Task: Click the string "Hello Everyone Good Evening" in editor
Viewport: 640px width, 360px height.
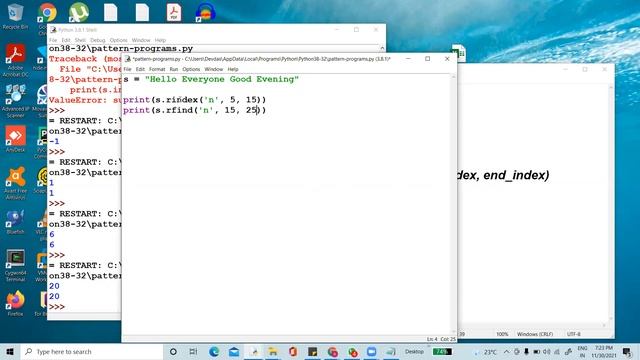Action: pyautogui.click(x=222, y=79)
